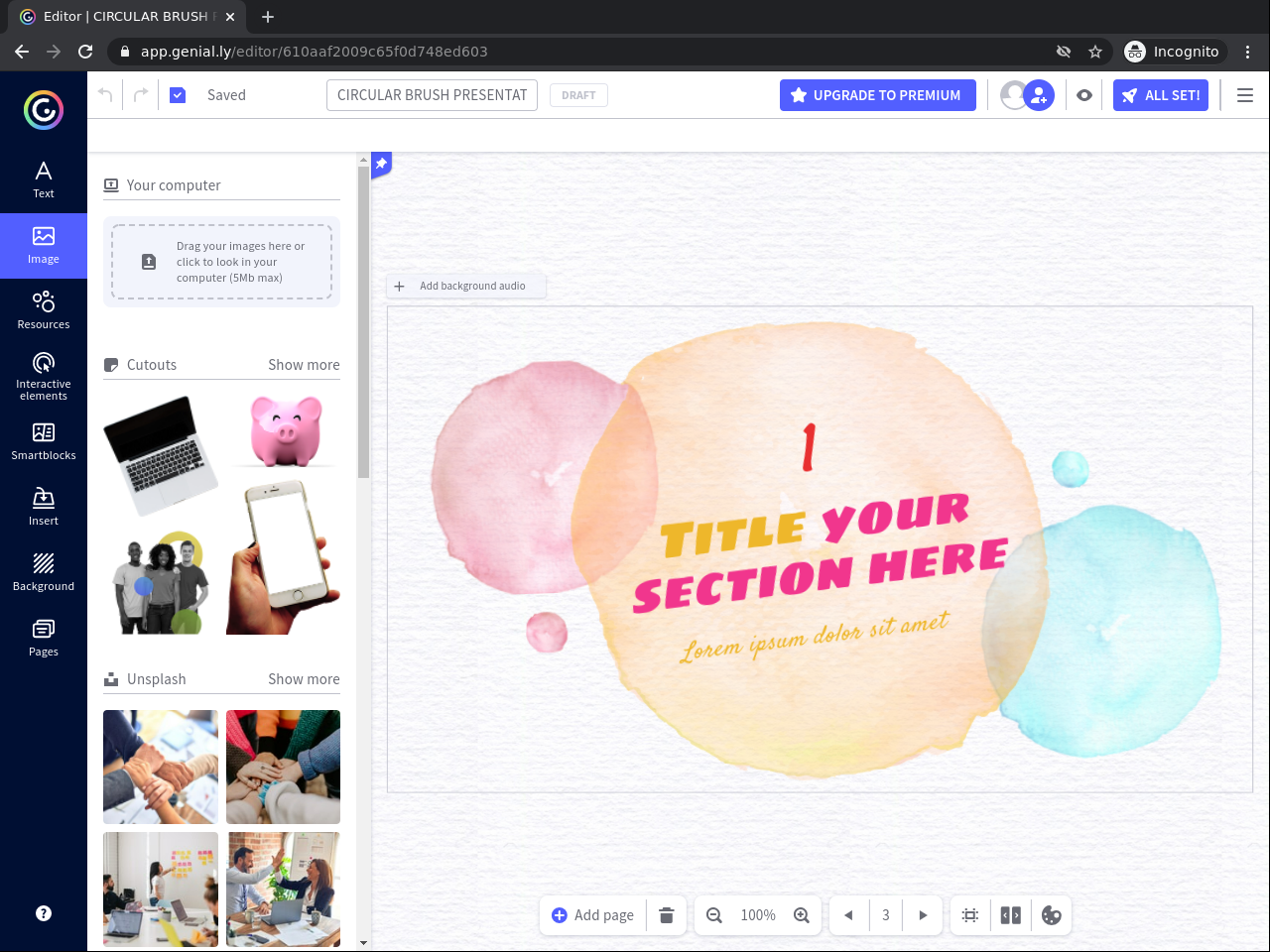The height and width of the screenshot is (952, 1270).
Task: Select the Editor browser tab
Action: click(x=127, y=17)
